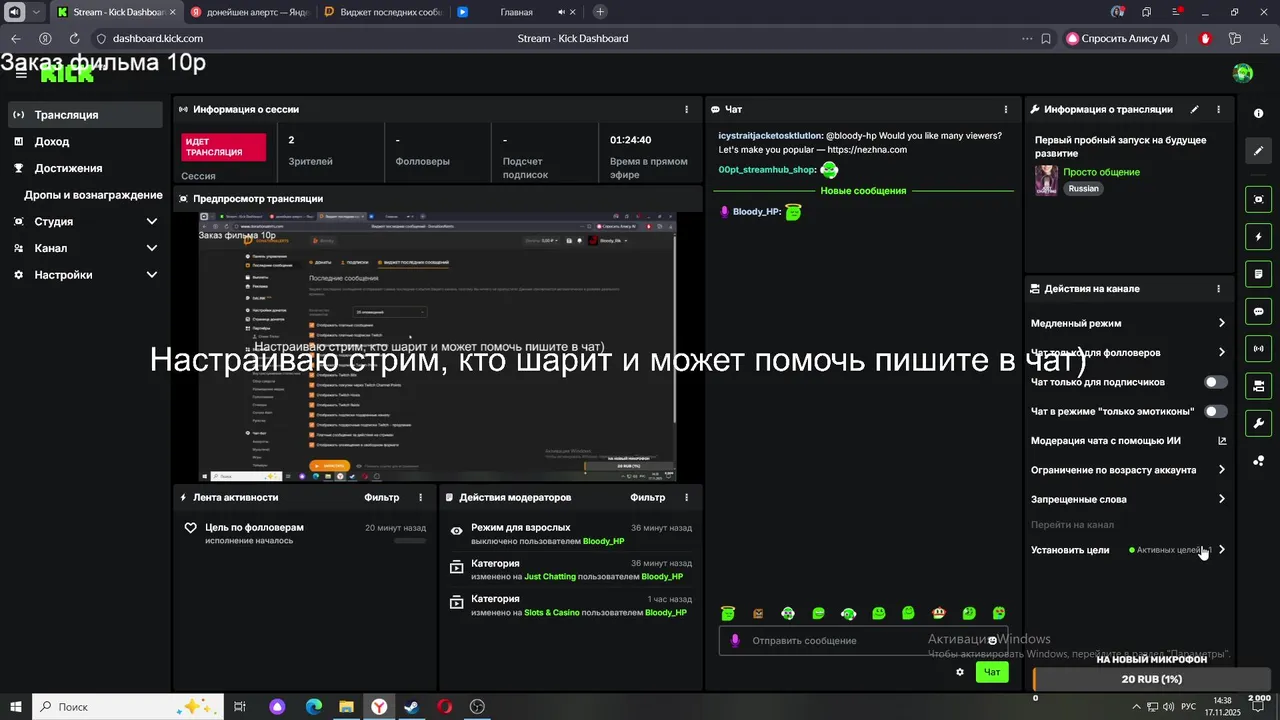Click the follower goal progress bar in the activity feed
The height and width of the screenshot is (720, 1280).
tap(410, 541)
